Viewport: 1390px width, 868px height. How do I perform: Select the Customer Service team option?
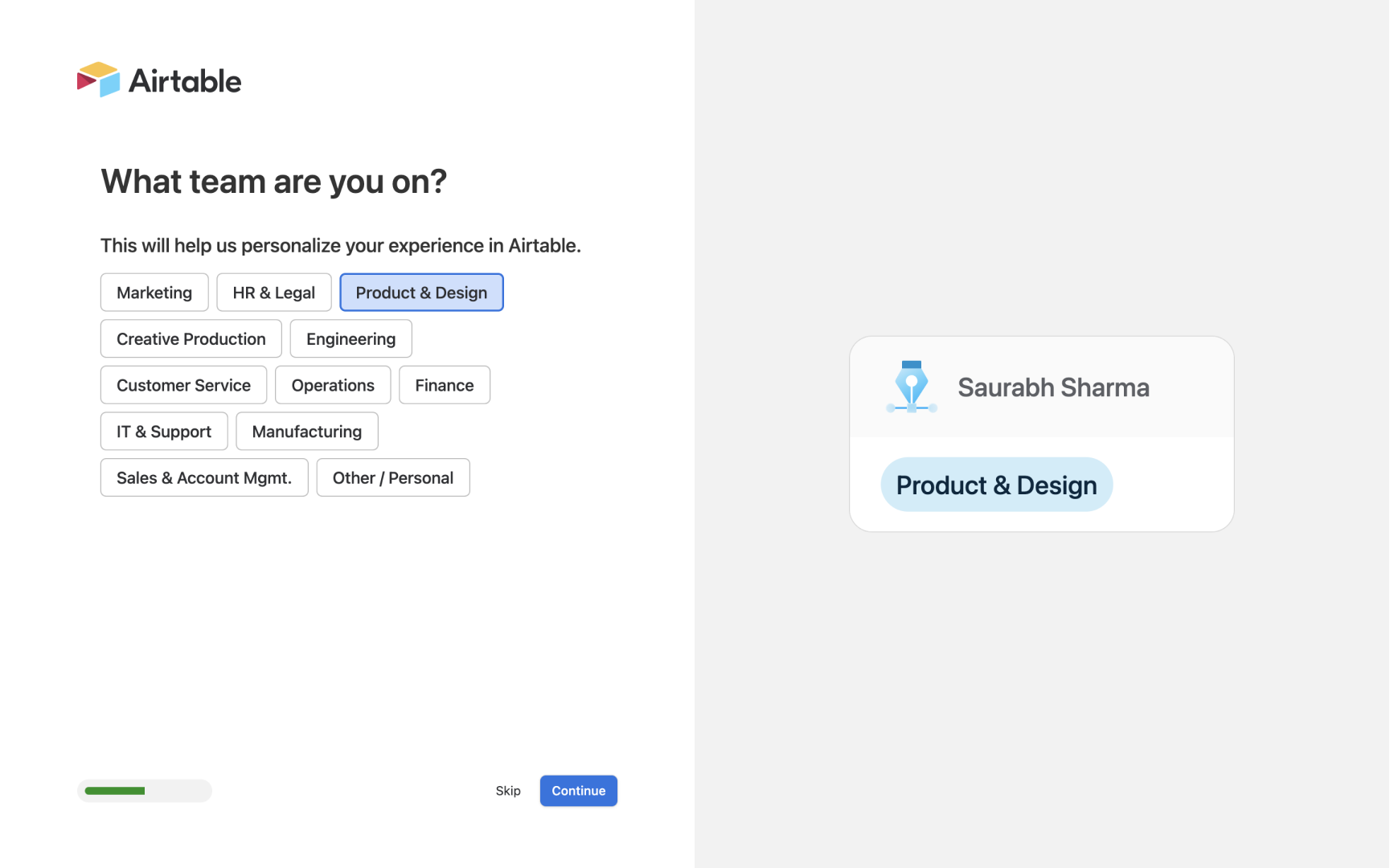[183, 385]
